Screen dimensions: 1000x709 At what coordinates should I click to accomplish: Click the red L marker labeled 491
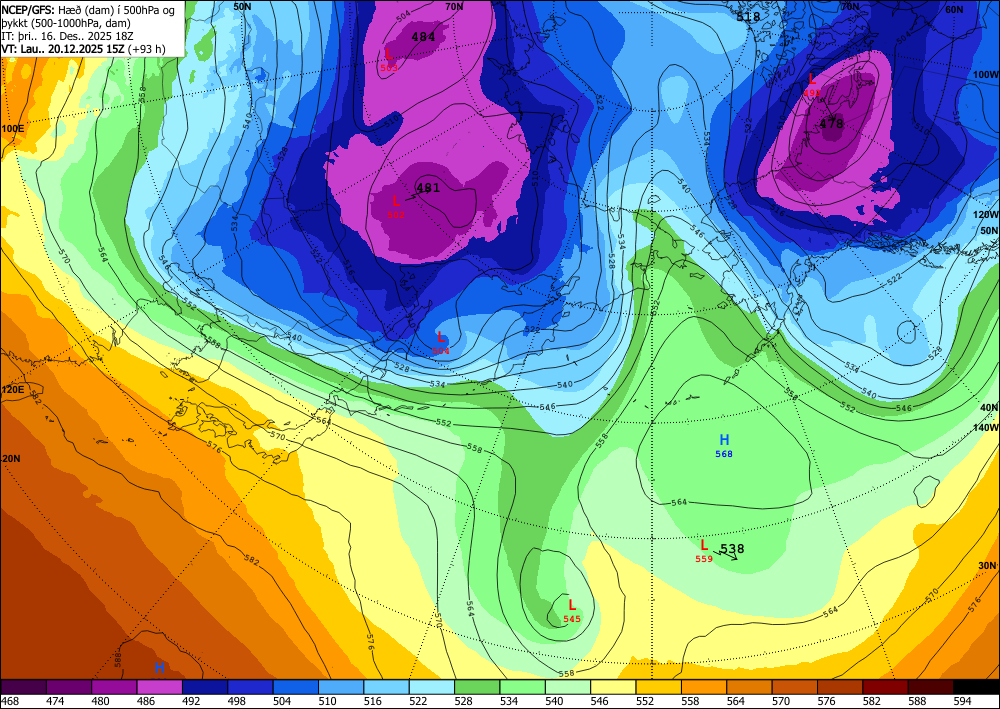[812, 80]
